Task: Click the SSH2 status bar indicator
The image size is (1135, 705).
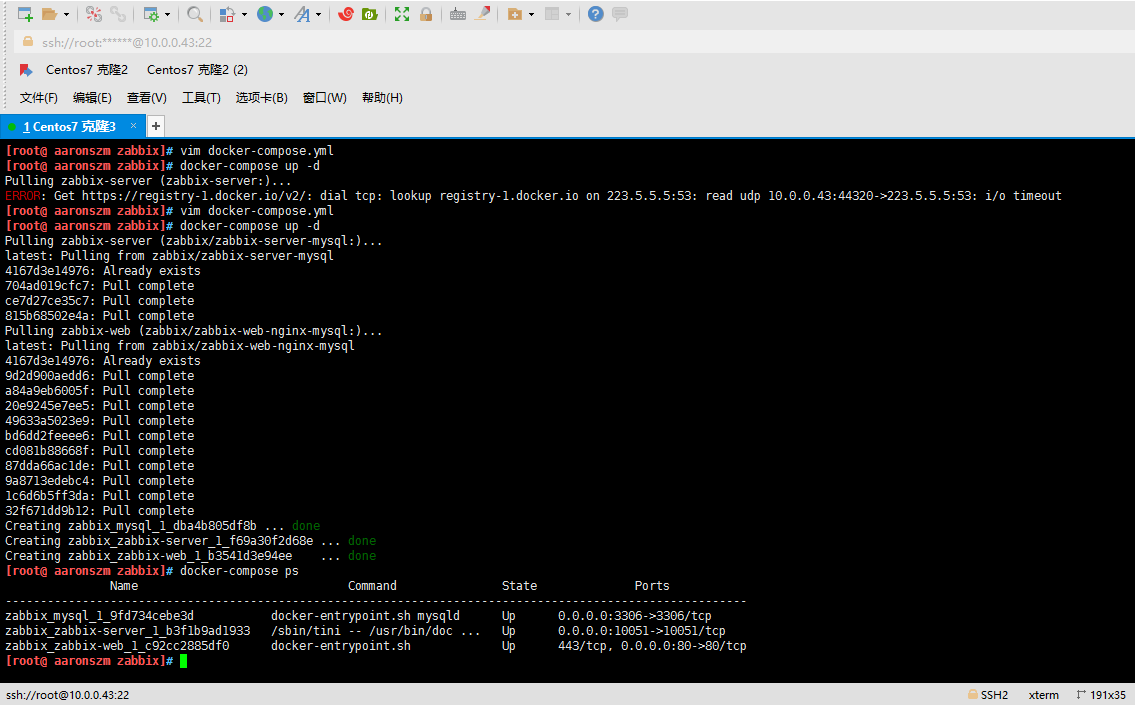Action: point(988,695)
